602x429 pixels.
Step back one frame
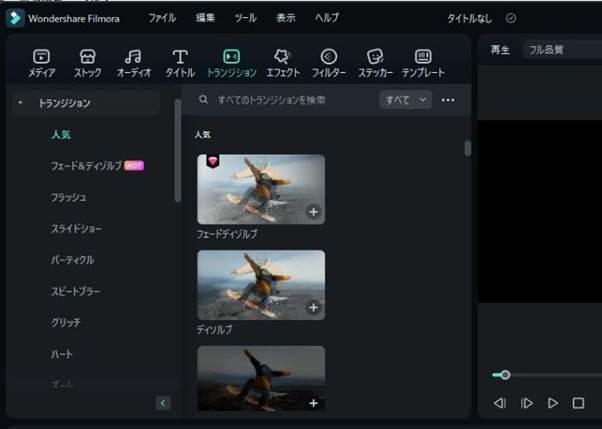(x=499, y=403)
